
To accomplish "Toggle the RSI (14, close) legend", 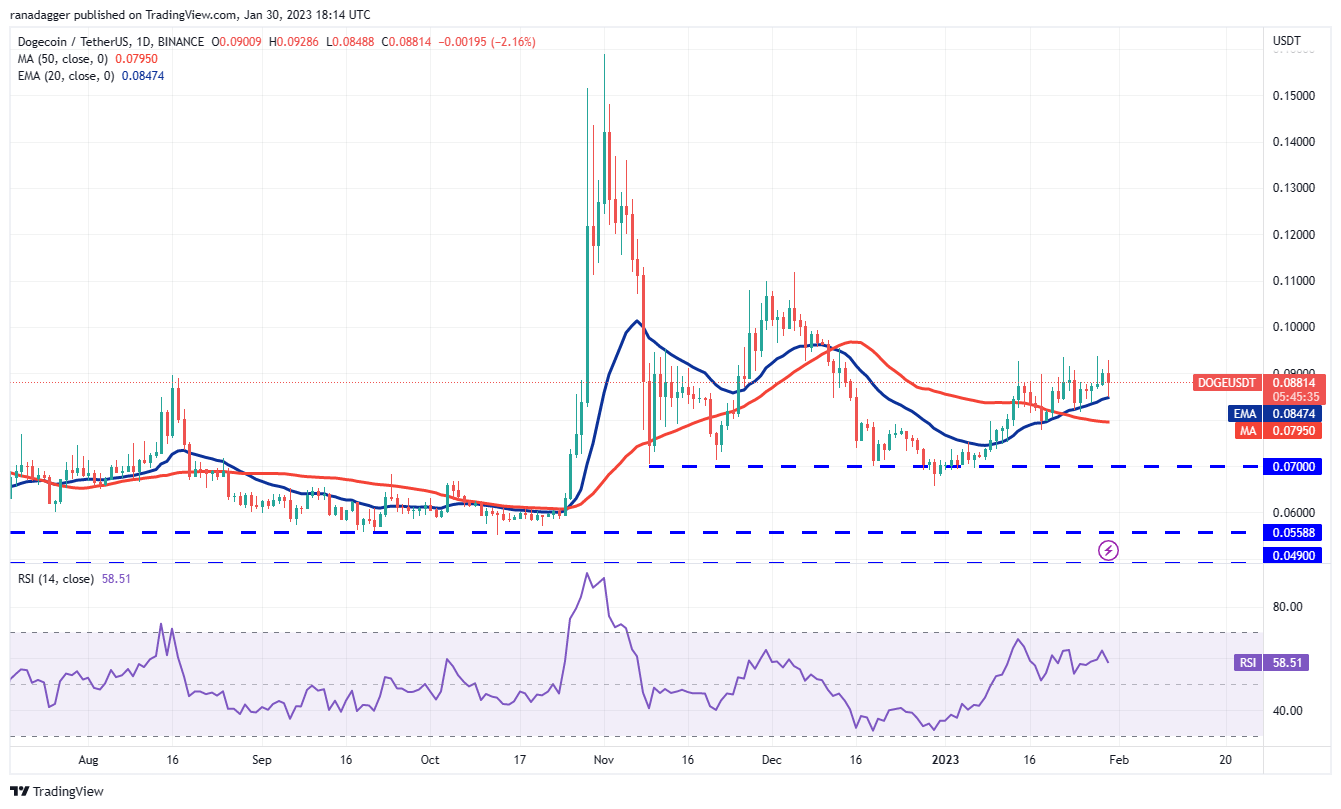I will coord(56,579).
